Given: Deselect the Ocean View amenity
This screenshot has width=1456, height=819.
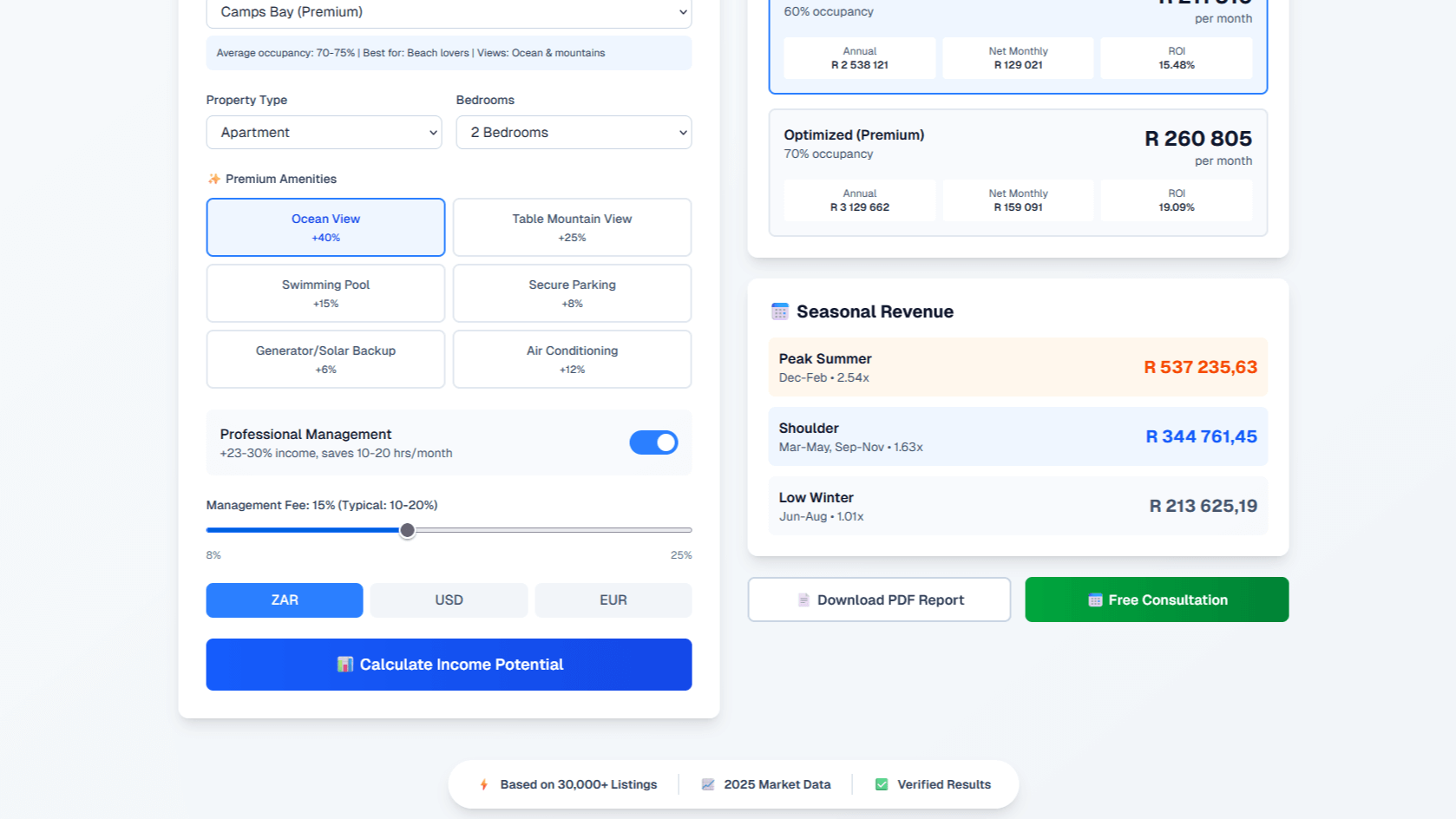Looking at the screenshot, I should [325, 227].
